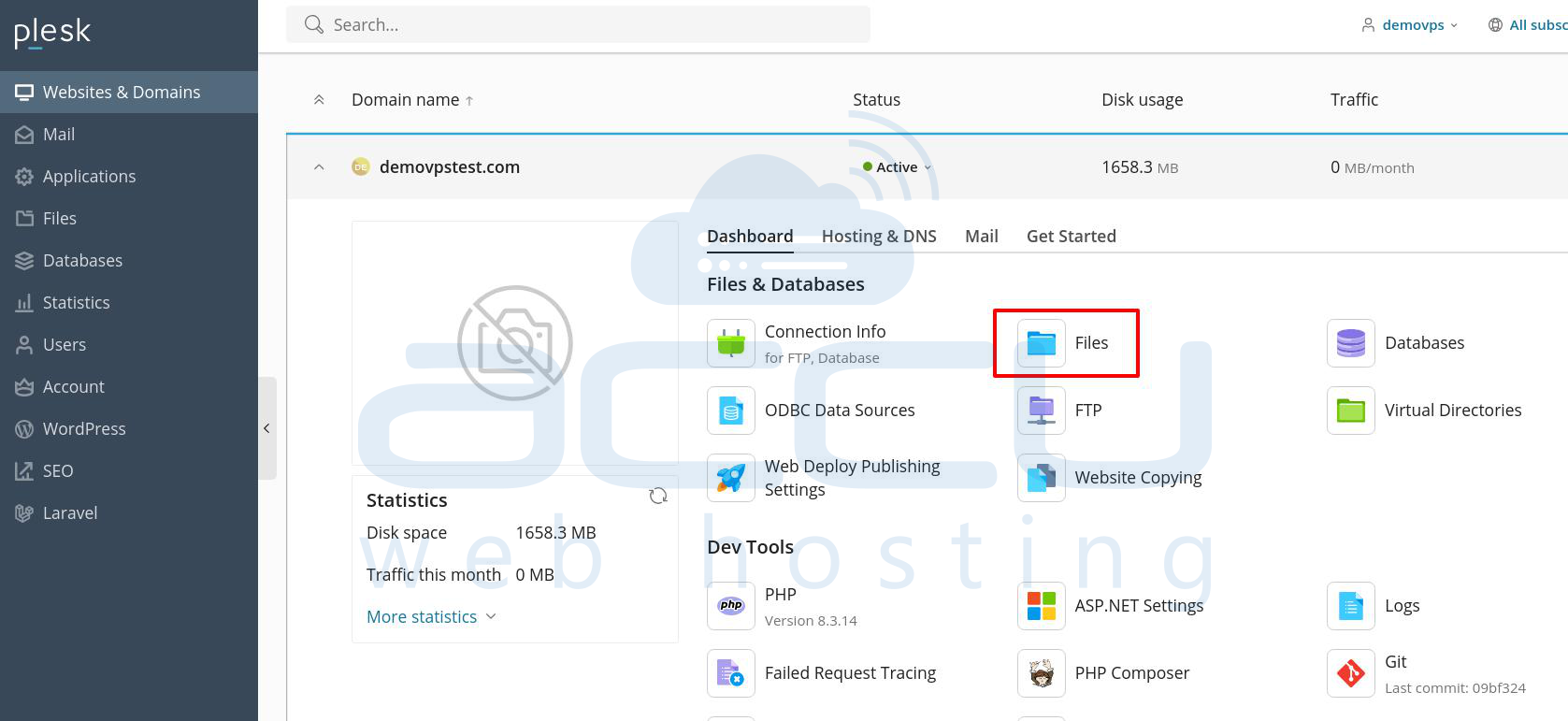Collapse all domains with double chevron
Screen dimensions: 1568x721
click(x=319, y=100)
